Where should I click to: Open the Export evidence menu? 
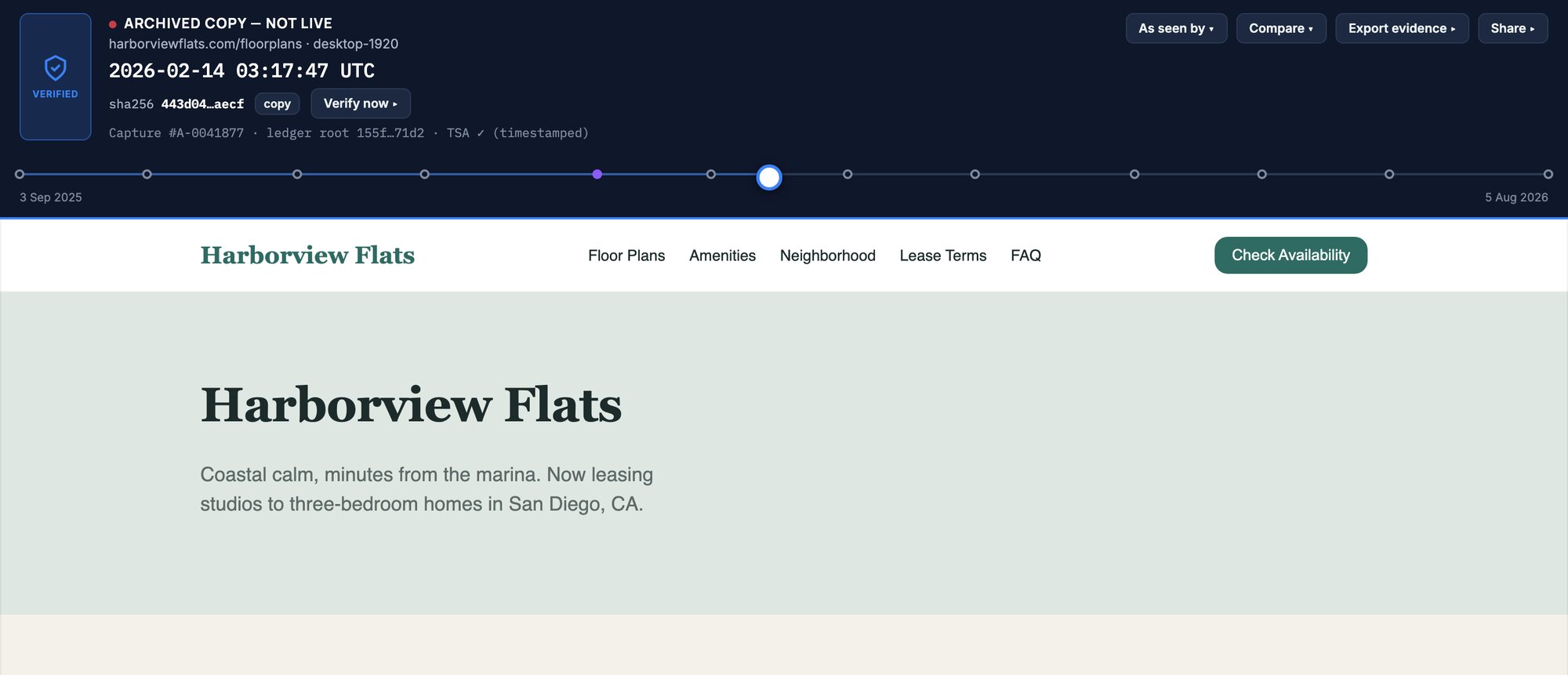point(1402,28)
